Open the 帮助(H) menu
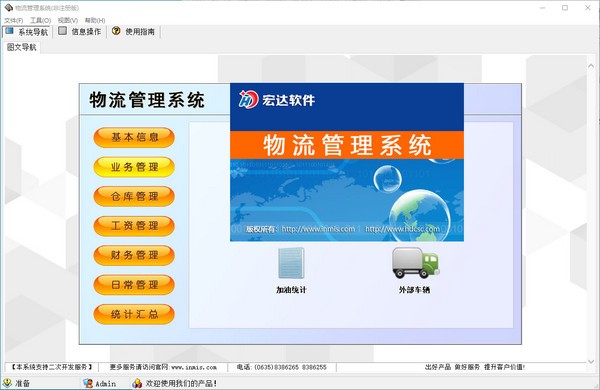This screenshot has height=390, width=600. point(95,20)
